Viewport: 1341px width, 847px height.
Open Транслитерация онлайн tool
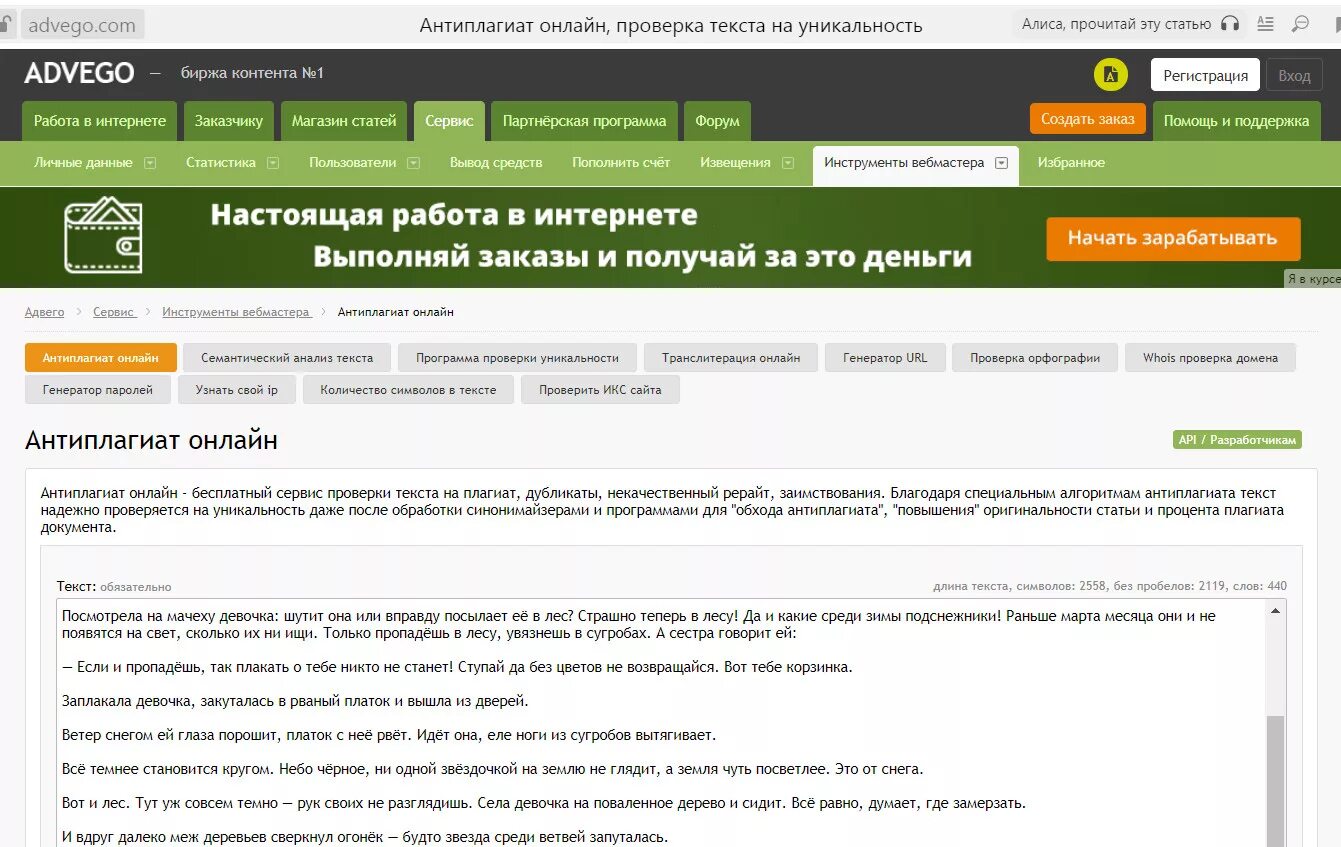731,358
